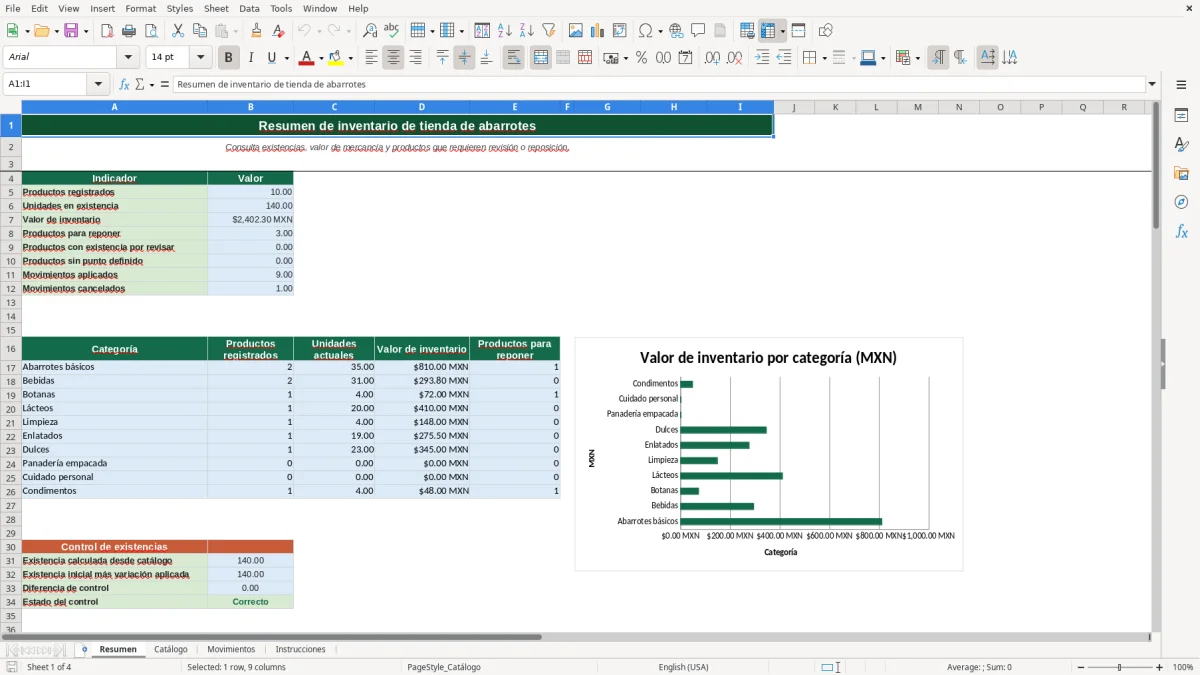Apply the red Font Color swatch
Image resolution: width=1200 pixels, height=675 pixels.
pos(307,58)
